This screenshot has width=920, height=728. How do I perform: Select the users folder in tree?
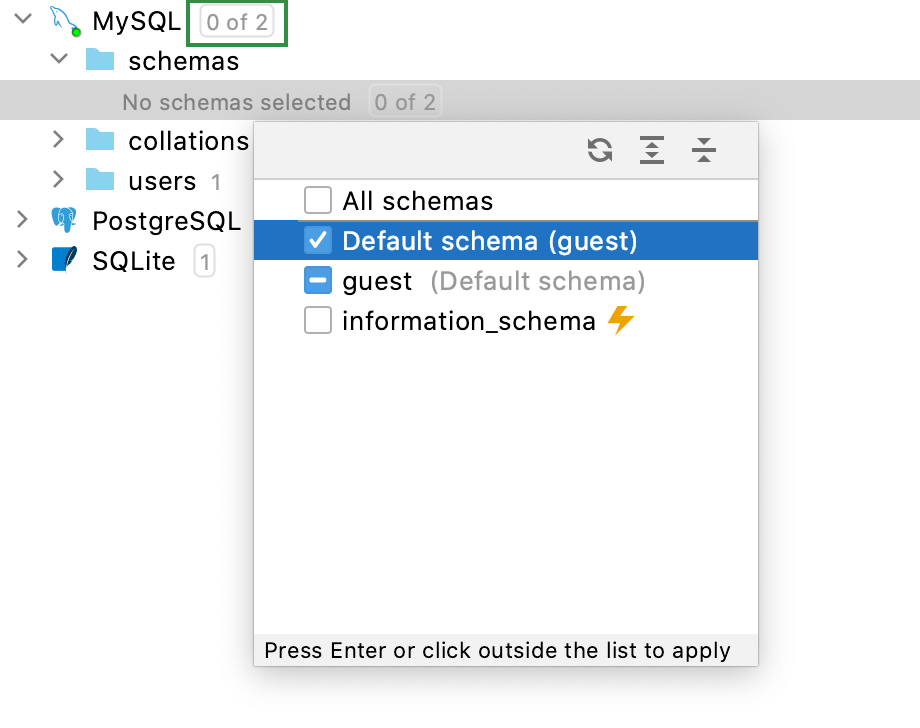tap(161, 181)
